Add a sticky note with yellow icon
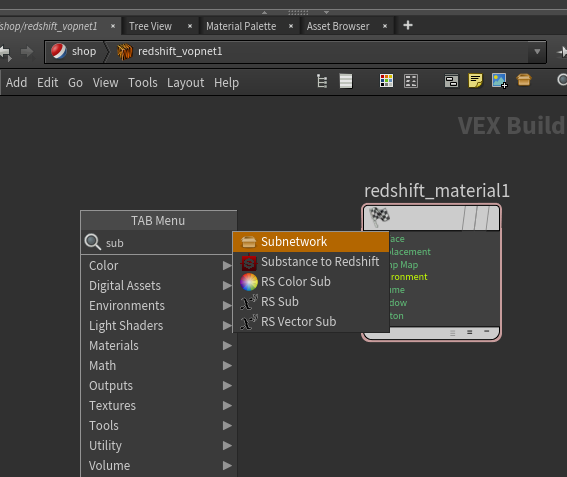Viewport: 567px width, 477px height. (x=475, y=81)
